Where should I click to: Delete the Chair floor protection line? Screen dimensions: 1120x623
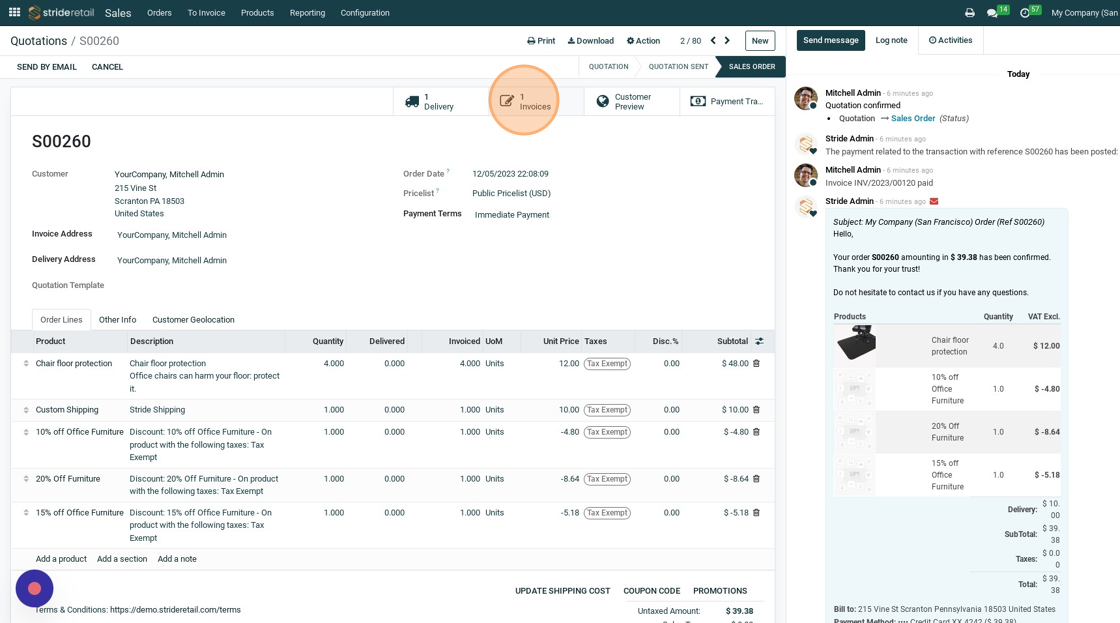point(756,364)
